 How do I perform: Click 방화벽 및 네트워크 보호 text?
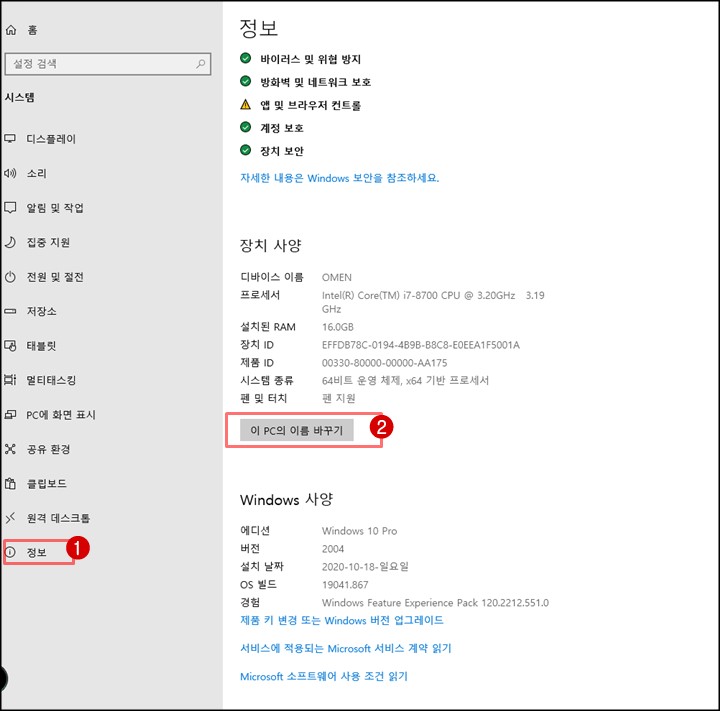(315, 82)
